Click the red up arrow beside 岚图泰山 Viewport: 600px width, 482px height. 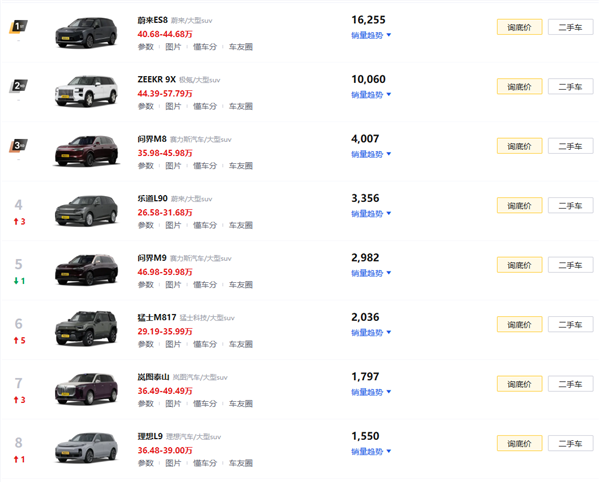[x=15, y=400]
